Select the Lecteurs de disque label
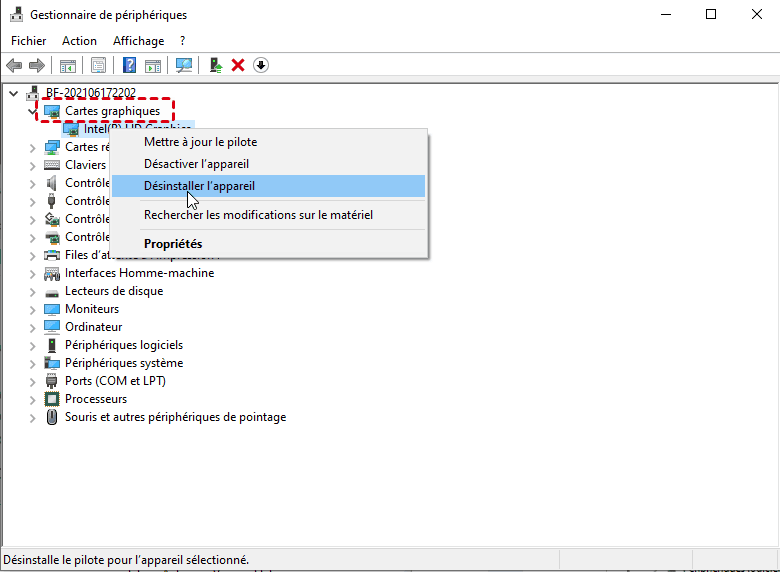This screenshot has height=572, width=780. pyautogui.click(x=114, y=291)
